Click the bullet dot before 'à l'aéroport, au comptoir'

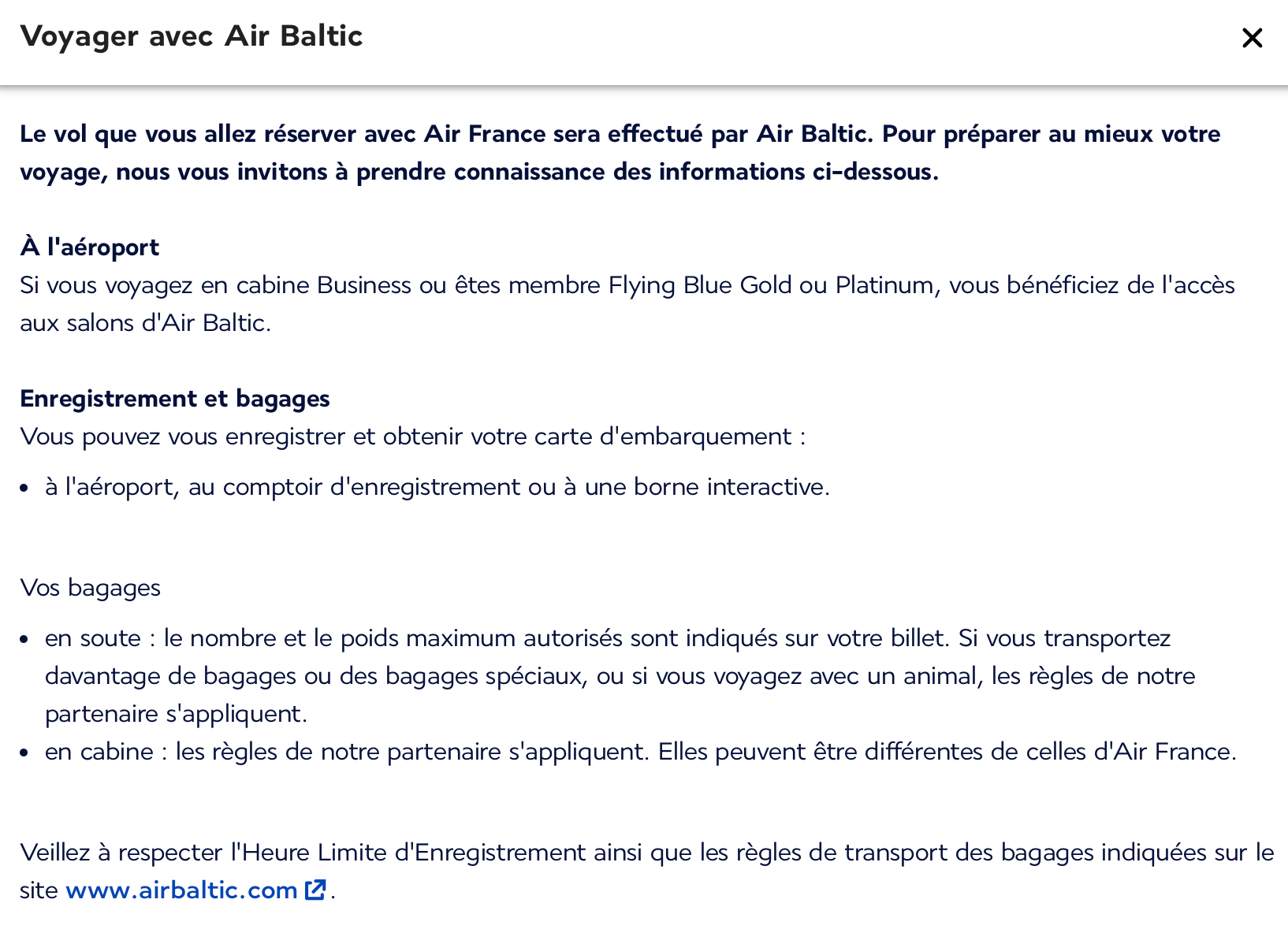(24, 489)
